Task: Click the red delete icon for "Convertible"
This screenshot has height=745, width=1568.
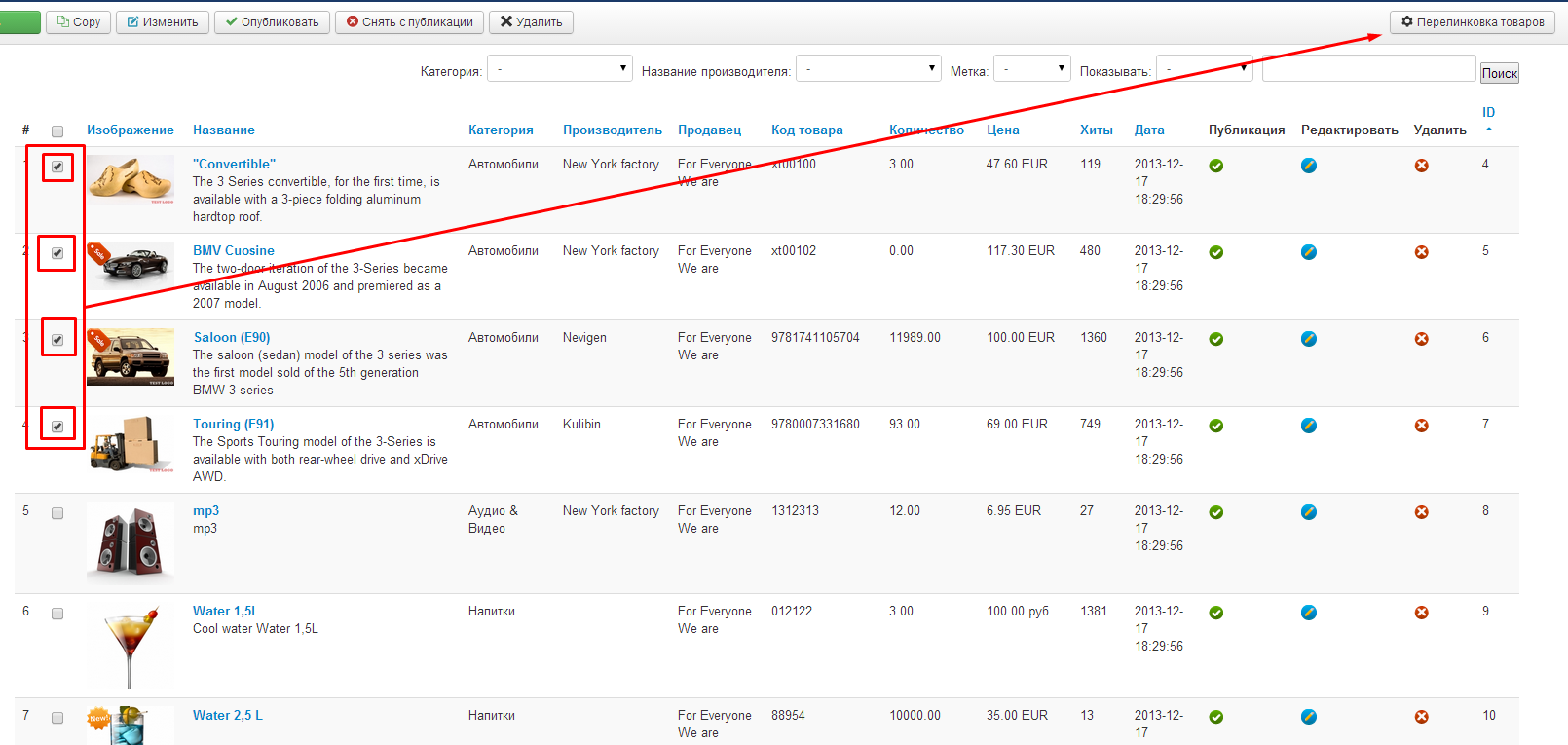Action: tap(1421, 166)
